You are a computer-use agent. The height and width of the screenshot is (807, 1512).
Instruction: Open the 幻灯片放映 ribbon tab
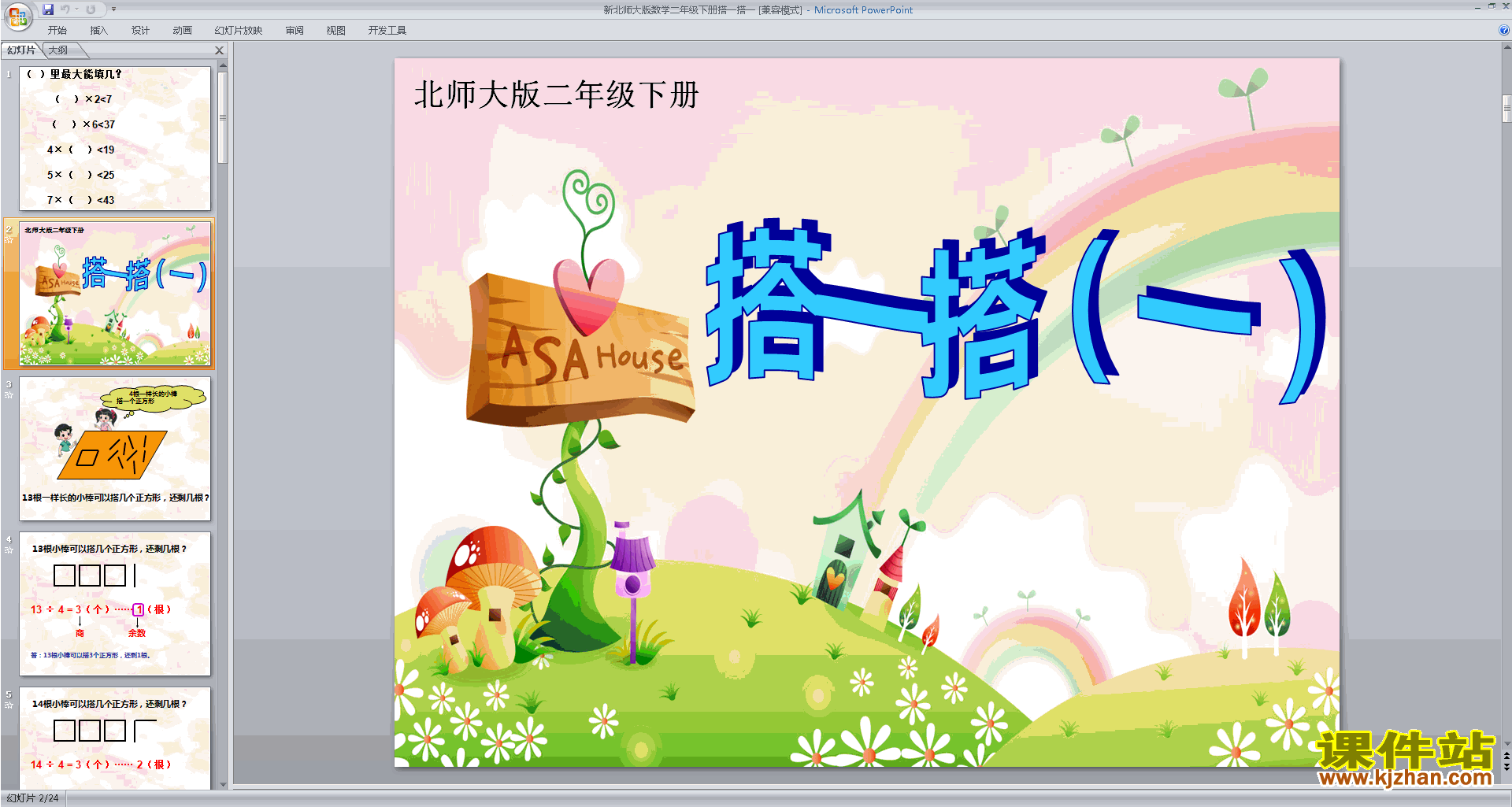(x=239, y=31)
